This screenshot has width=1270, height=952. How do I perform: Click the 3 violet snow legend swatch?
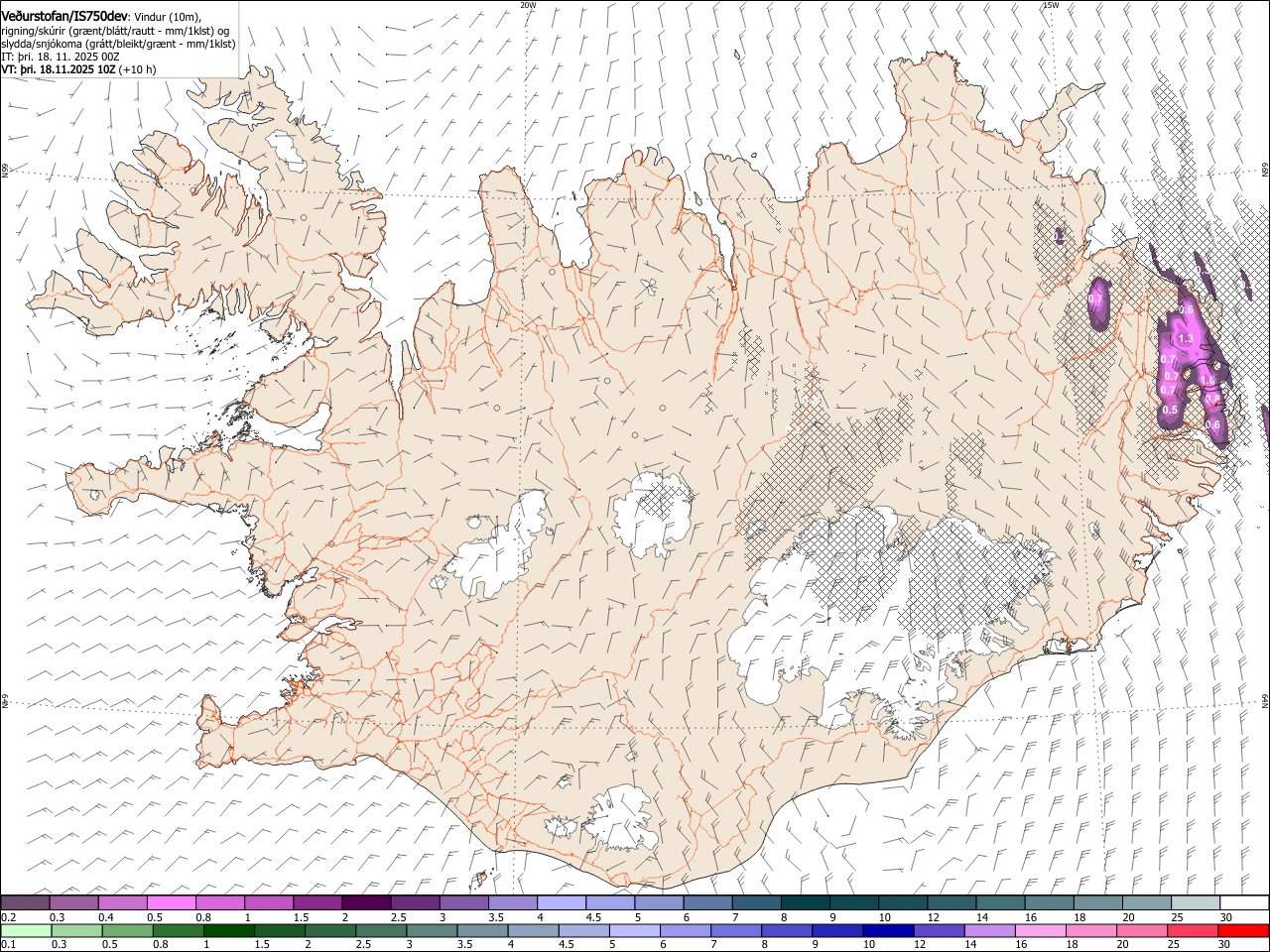pos(464,903)
